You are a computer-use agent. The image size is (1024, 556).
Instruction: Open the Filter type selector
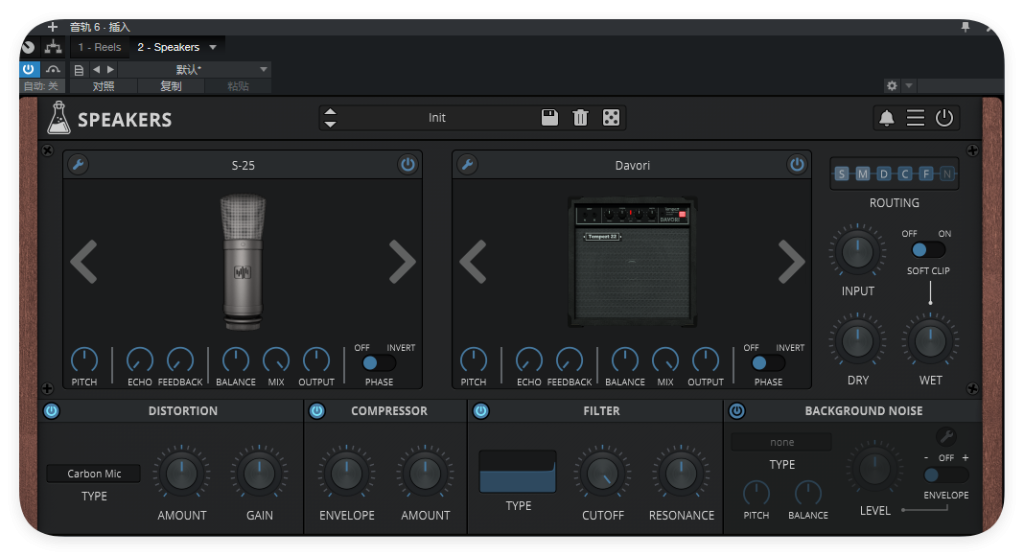pos(517,471)
